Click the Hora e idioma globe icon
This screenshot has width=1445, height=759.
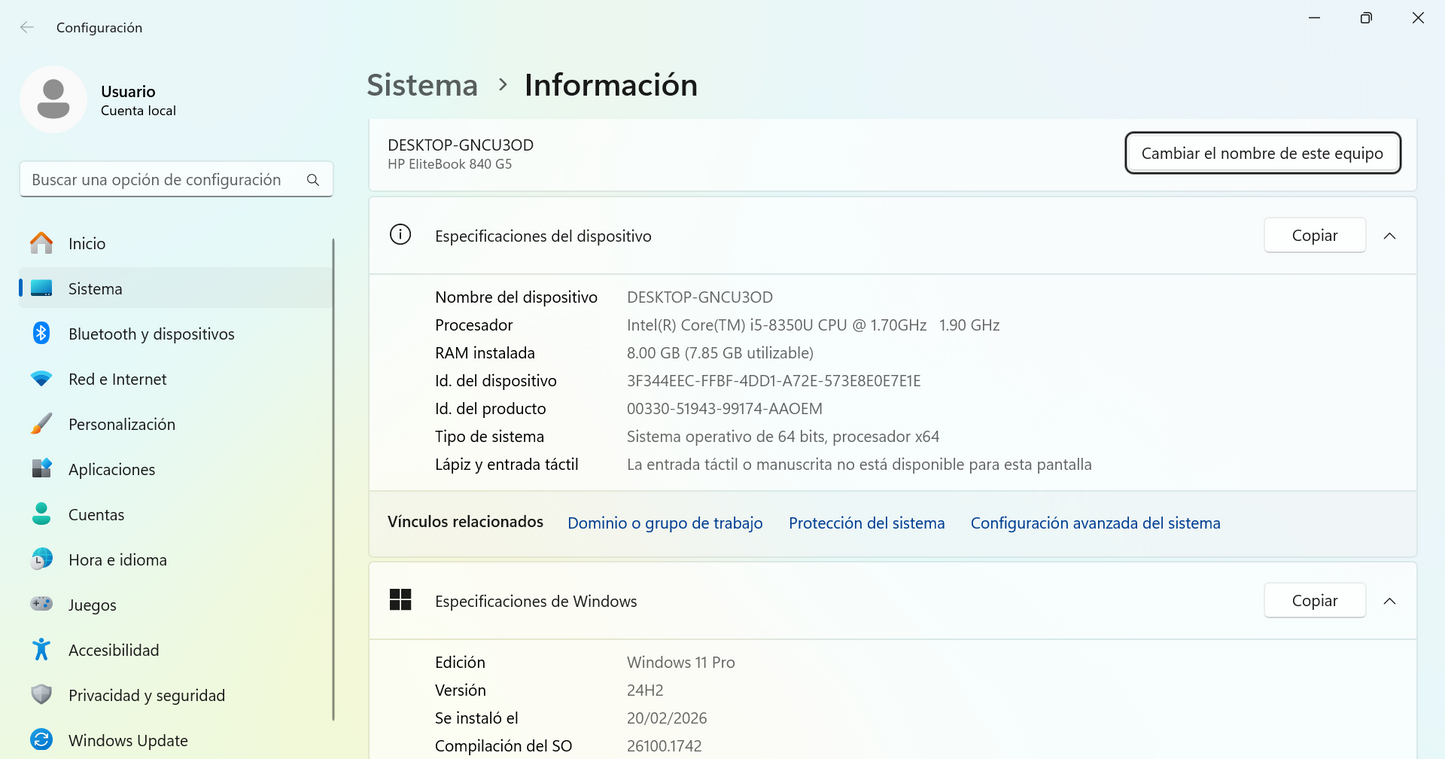coord(41,559)
